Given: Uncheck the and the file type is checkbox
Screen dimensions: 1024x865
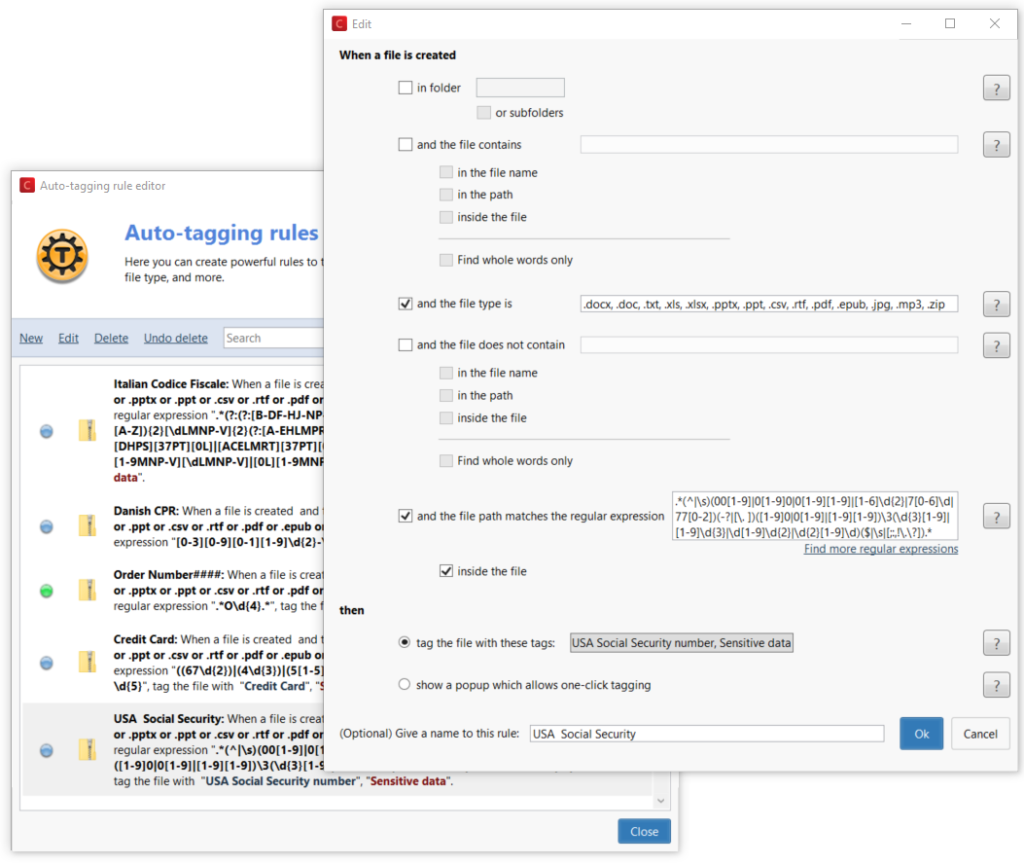Looking at the screenshot, I should click(x=406, y=303).
